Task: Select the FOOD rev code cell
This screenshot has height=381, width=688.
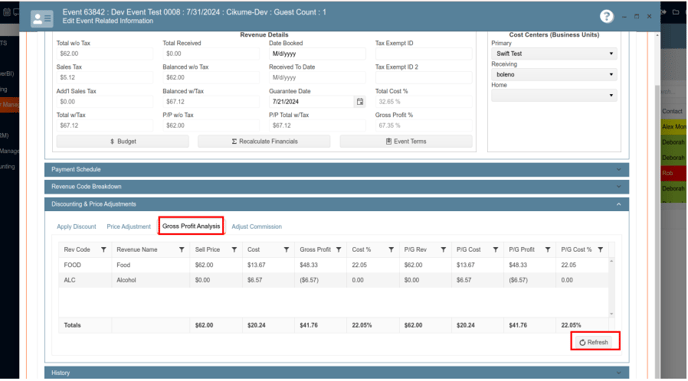Action: (85, 265)
